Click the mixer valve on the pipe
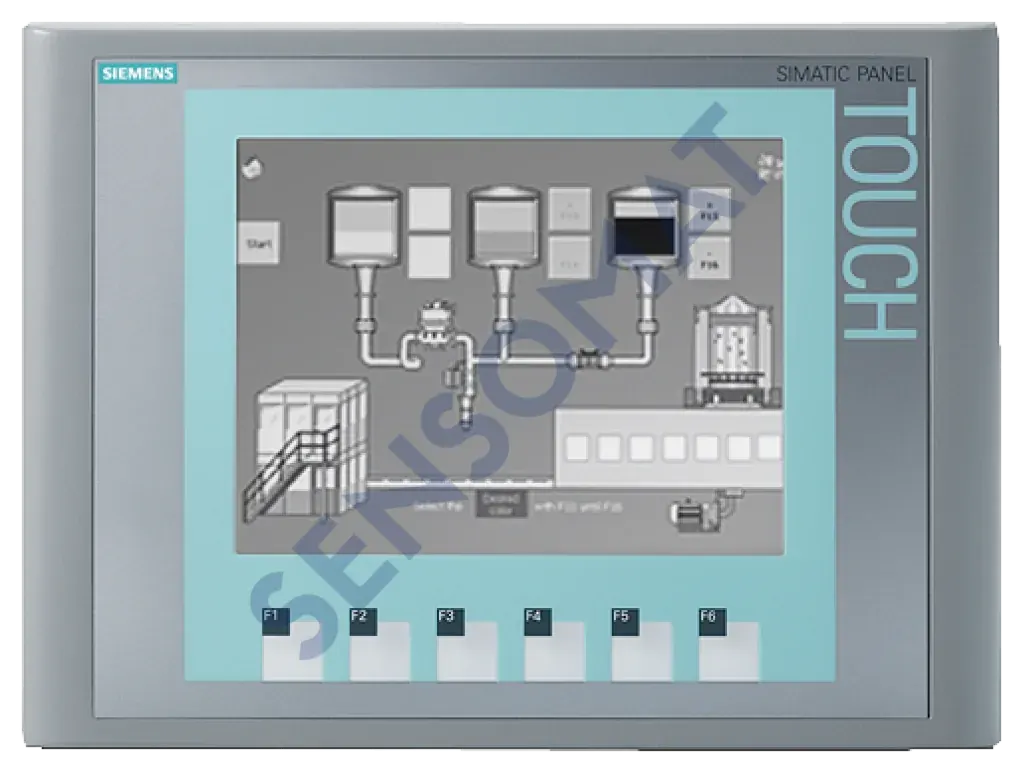 [x=433, y=319]
